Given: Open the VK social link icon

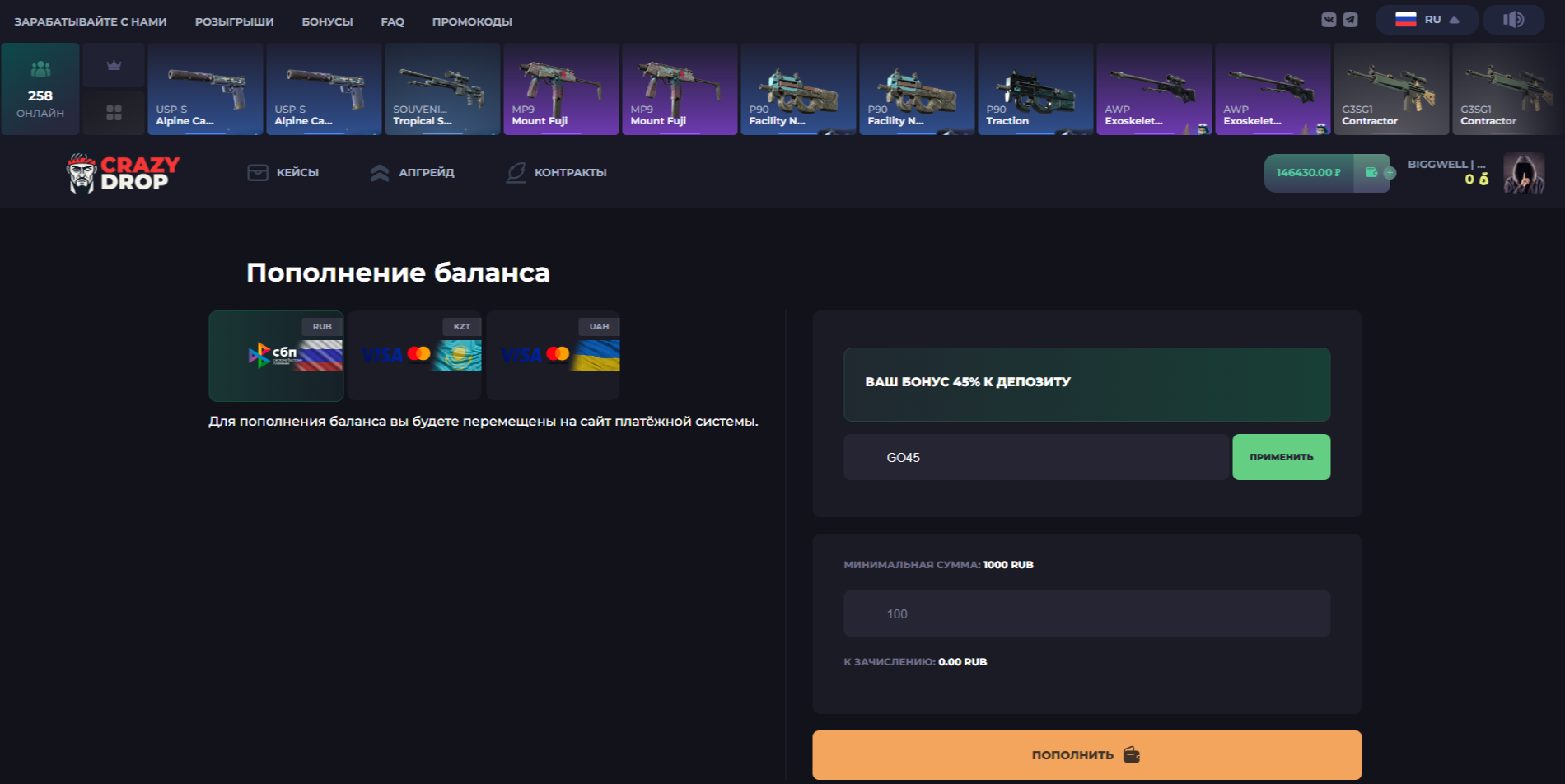Looking at the screenshot, I should coord(1329,20).
